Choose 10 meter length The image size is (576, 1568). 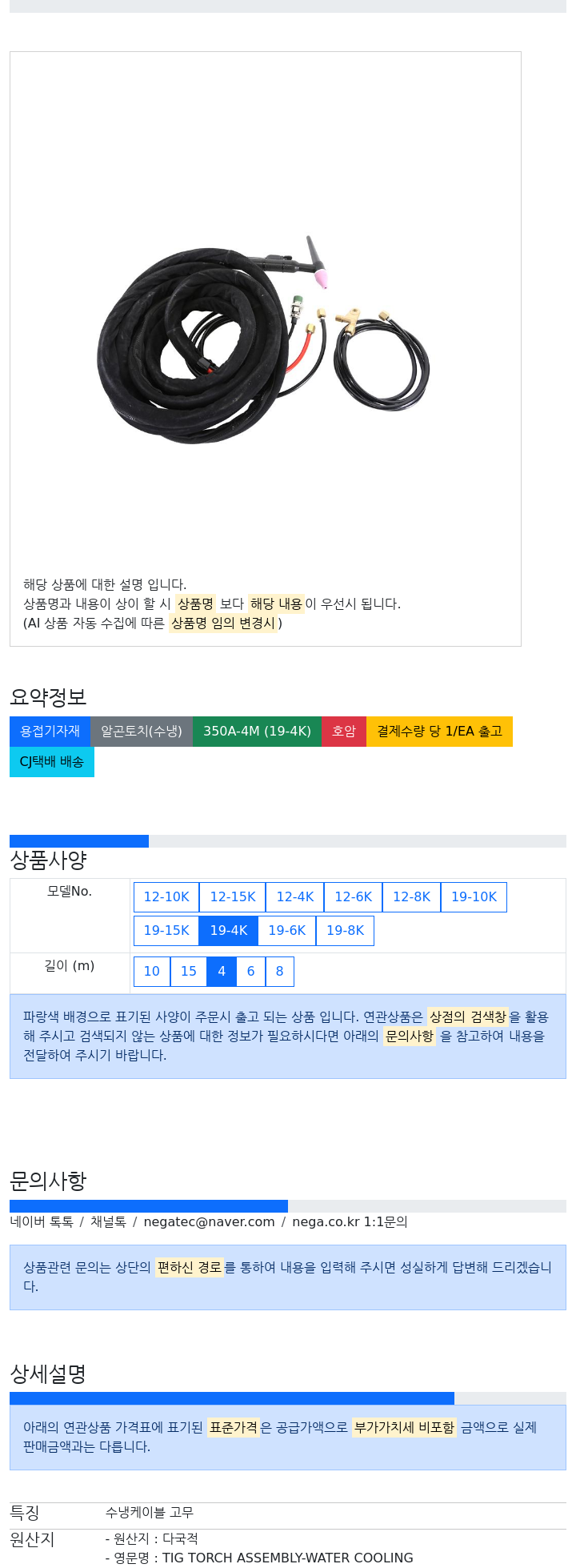pyautogui.click(x=152, y=972)
